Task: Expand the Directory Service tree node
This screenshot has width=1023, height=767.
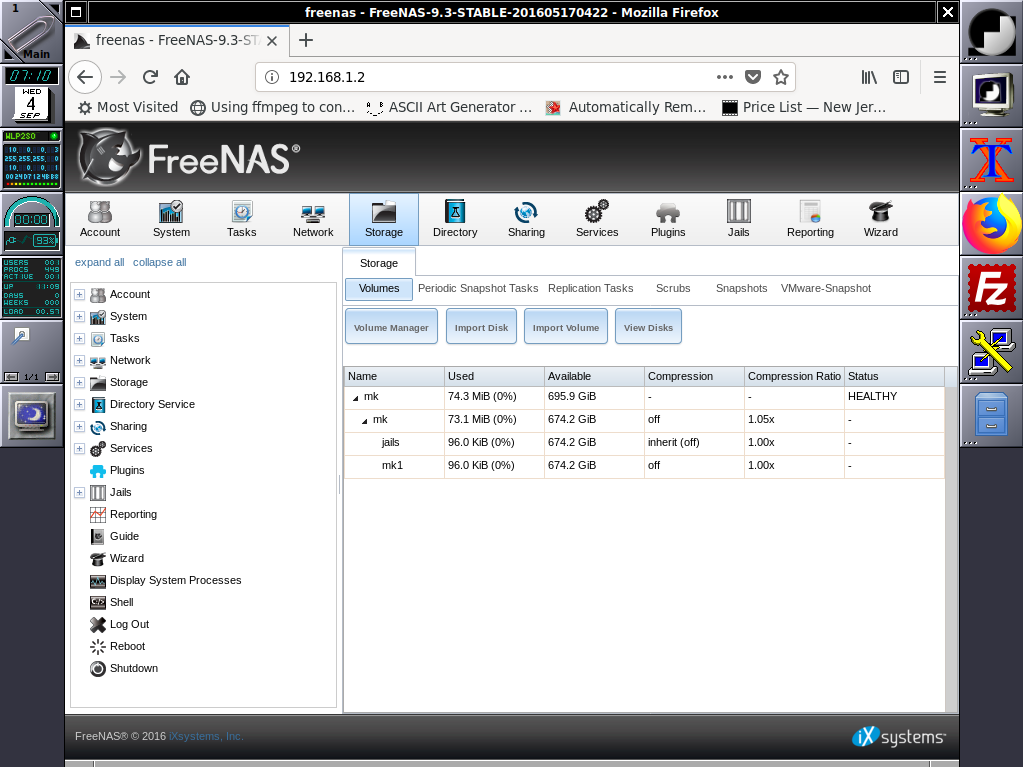Action: click(x=79, y=404)
